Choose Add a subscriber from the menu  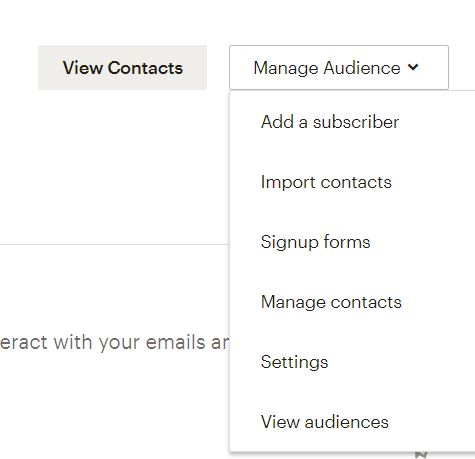click(330, 122)
